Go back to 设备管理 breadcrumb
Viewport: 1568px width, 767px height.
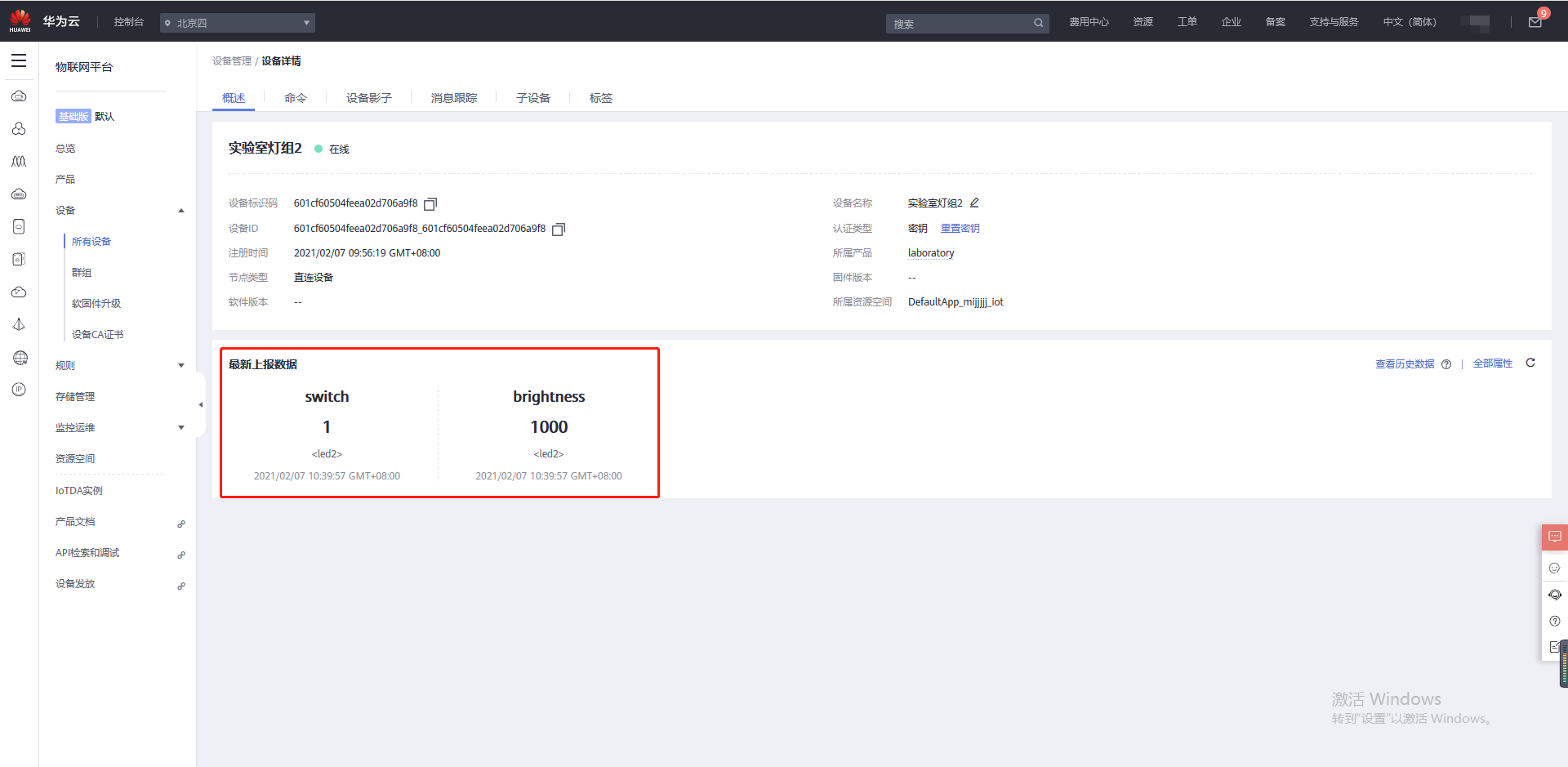pyautogui.click(x=232, y=61)
